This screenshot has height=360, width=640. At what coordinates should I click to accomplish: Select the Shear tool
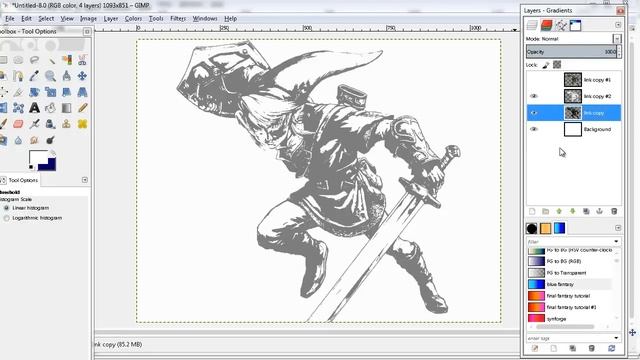[x=67, y=92]
